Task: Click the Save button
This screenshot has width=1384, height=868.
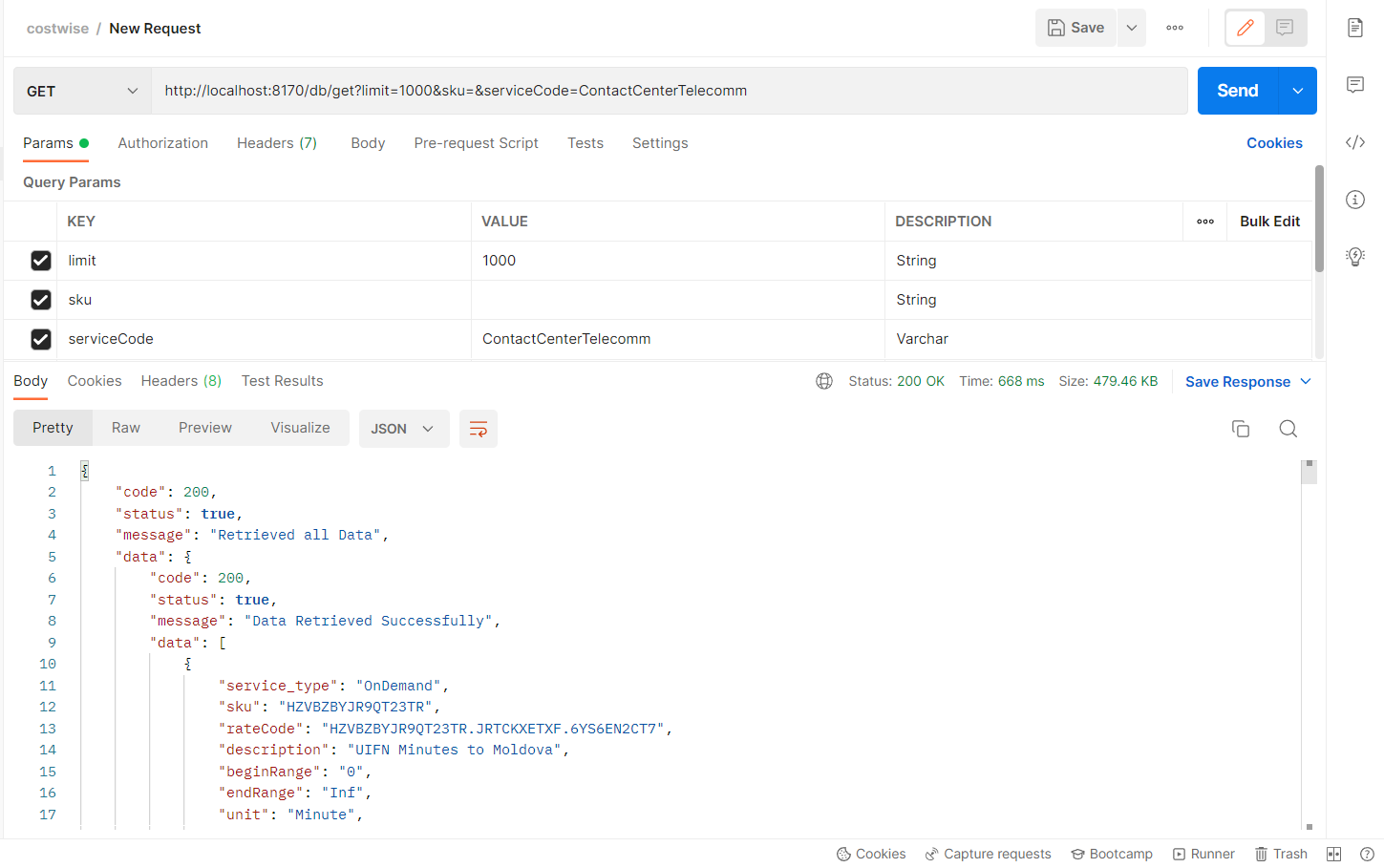Action: 1075,28
